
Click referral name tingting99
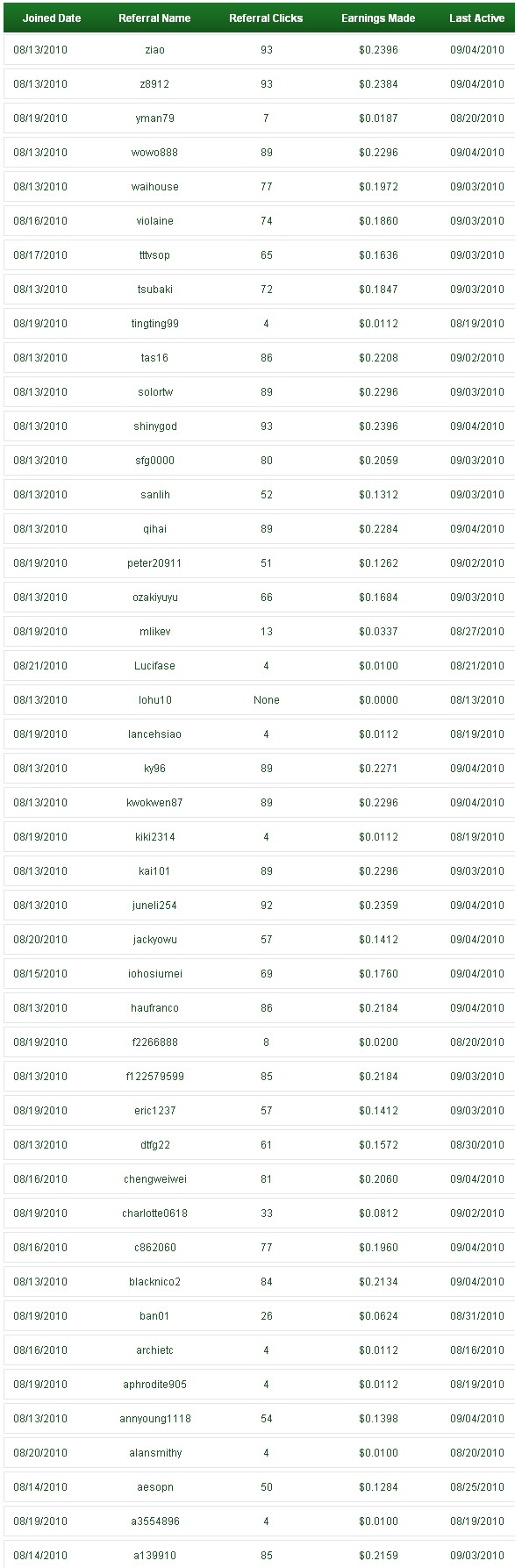click(154, 324)
